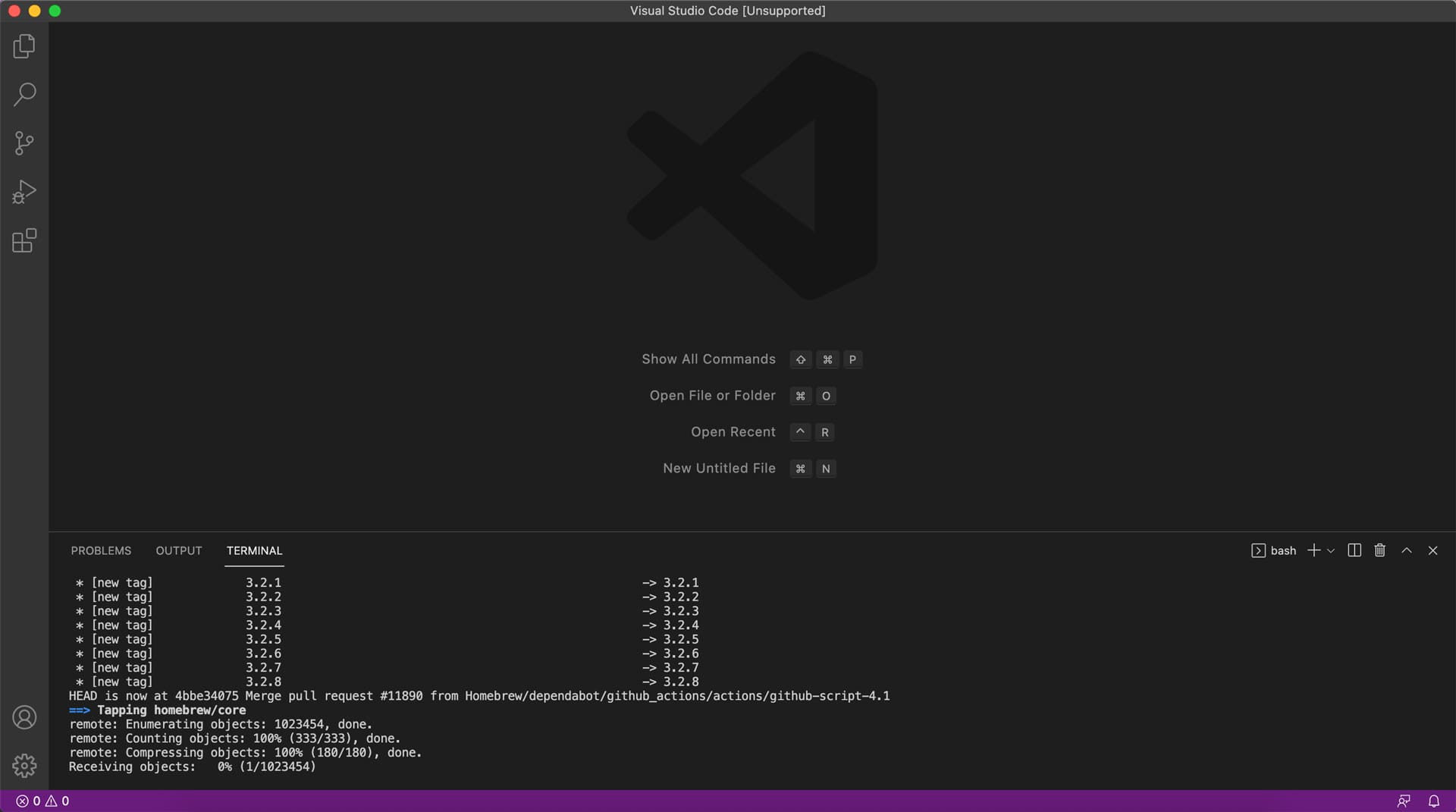Open the notifications bell
The height and width of the screenshot is (812, 1456).
pyautogui.click(x=1433, y=801)
